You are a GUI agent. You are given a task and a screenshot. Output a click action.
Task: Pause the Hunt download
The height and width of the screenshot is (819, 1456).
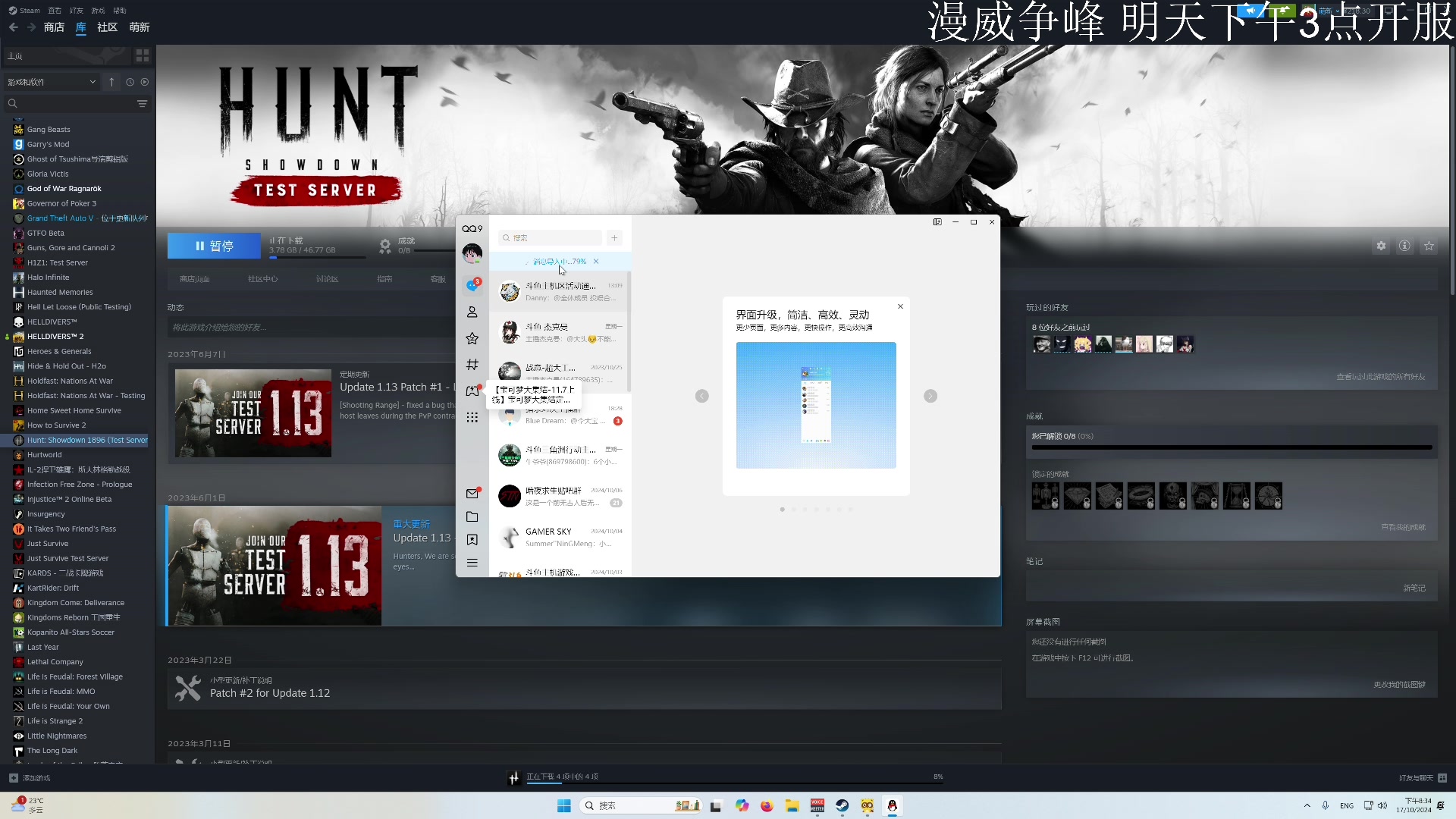214,246
